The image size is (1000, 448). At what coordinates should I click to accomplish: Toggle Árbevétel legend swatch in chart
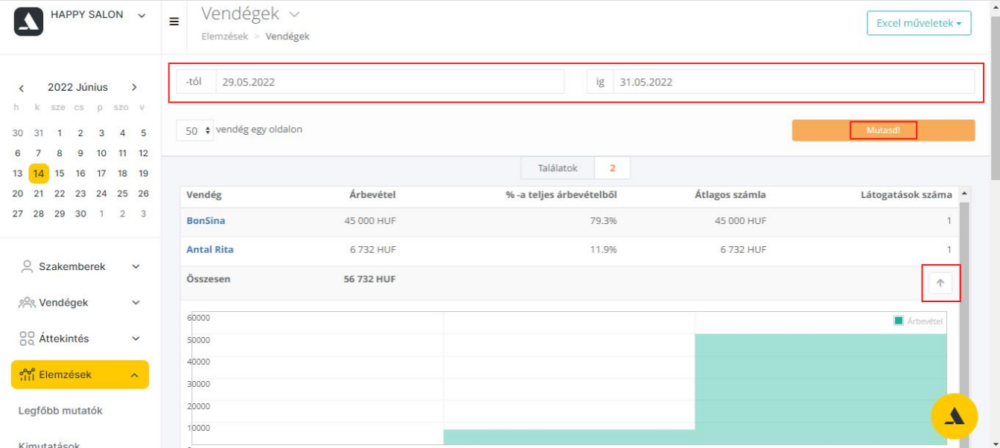pos(899,321)
